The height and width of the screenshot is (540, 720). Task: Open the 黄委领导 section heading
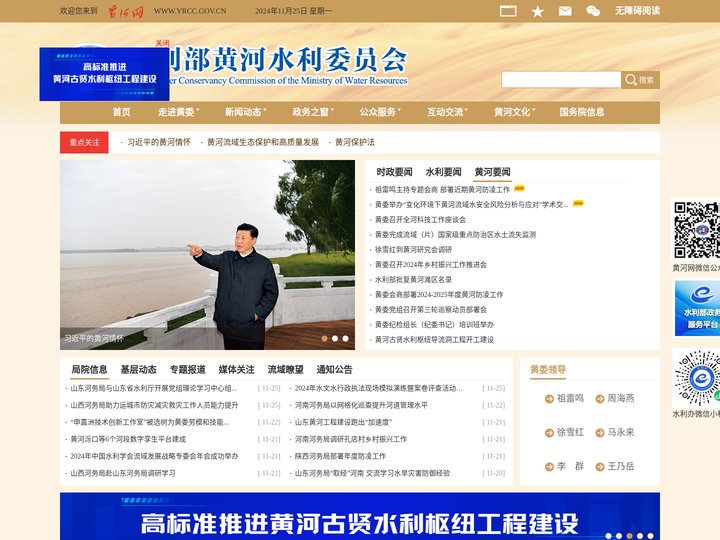coord(548,370)
